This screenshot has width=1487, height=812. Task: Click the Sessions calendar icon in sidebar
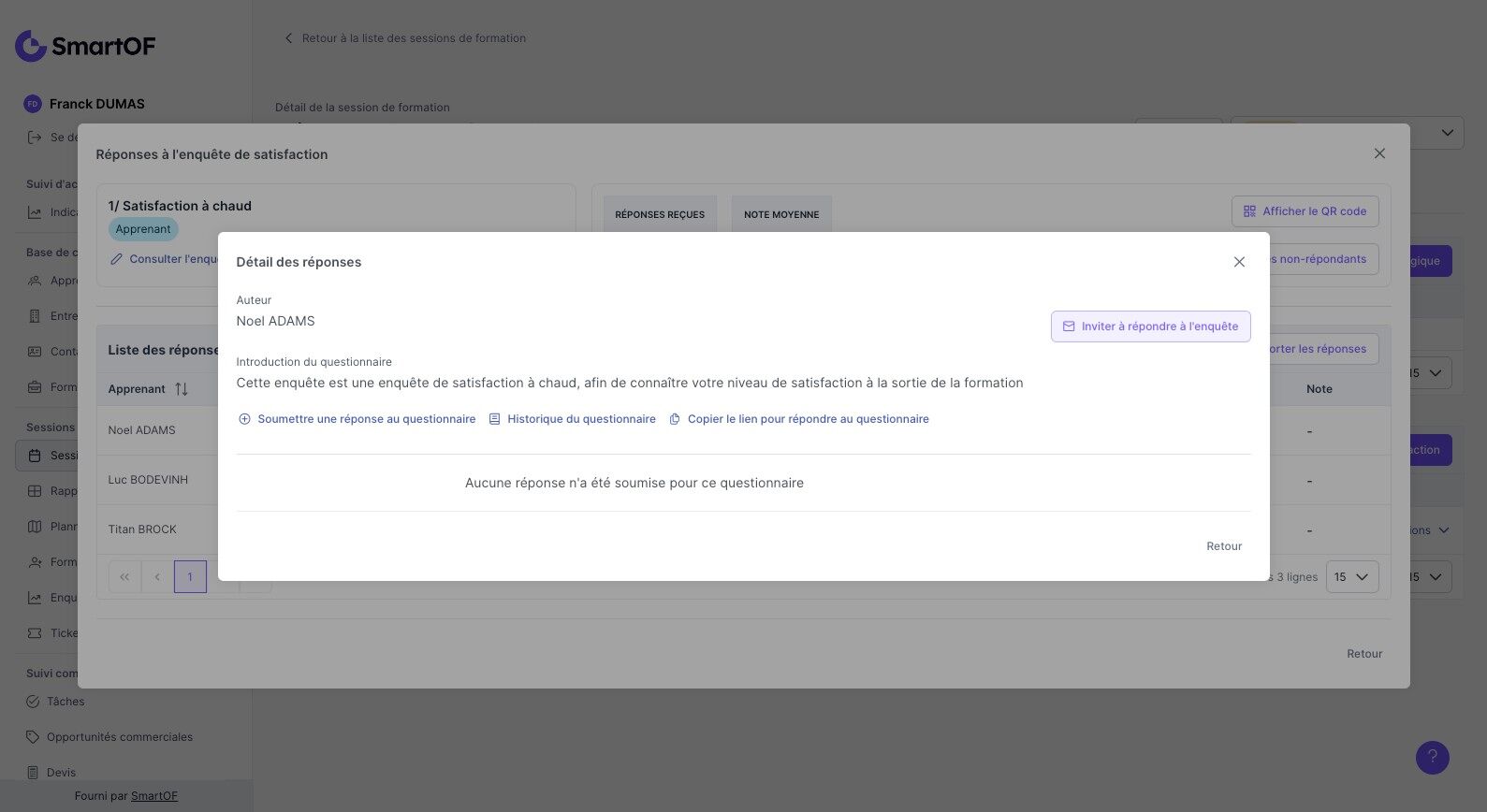35,456
